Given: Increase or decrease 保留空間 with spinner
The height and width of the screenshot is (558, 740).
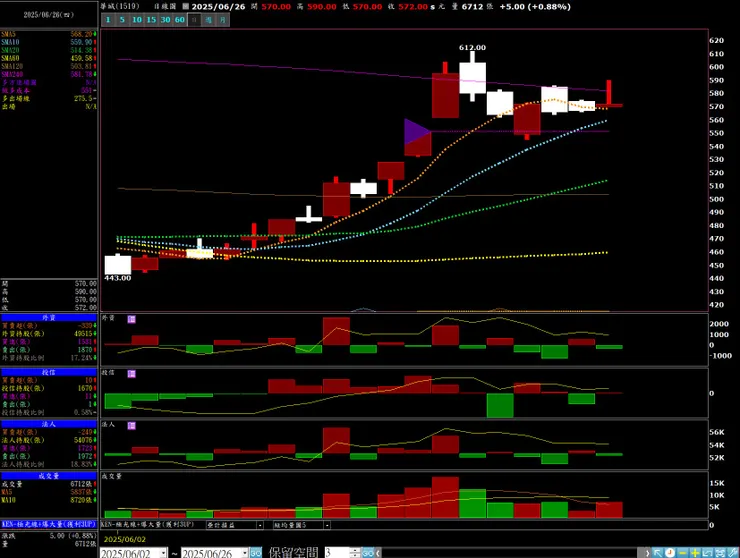Looking at the screenshot, I should click(355, 553).
